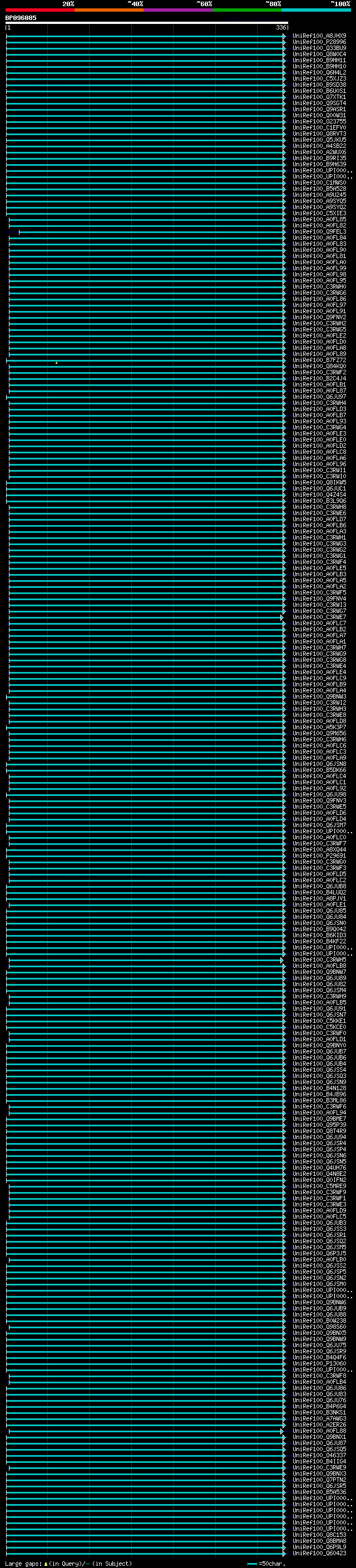The width and height of the screenshot is (356, 1568).
Task: Click the UniRef100_B9HH11 hit label
Action: click(319, 60)
